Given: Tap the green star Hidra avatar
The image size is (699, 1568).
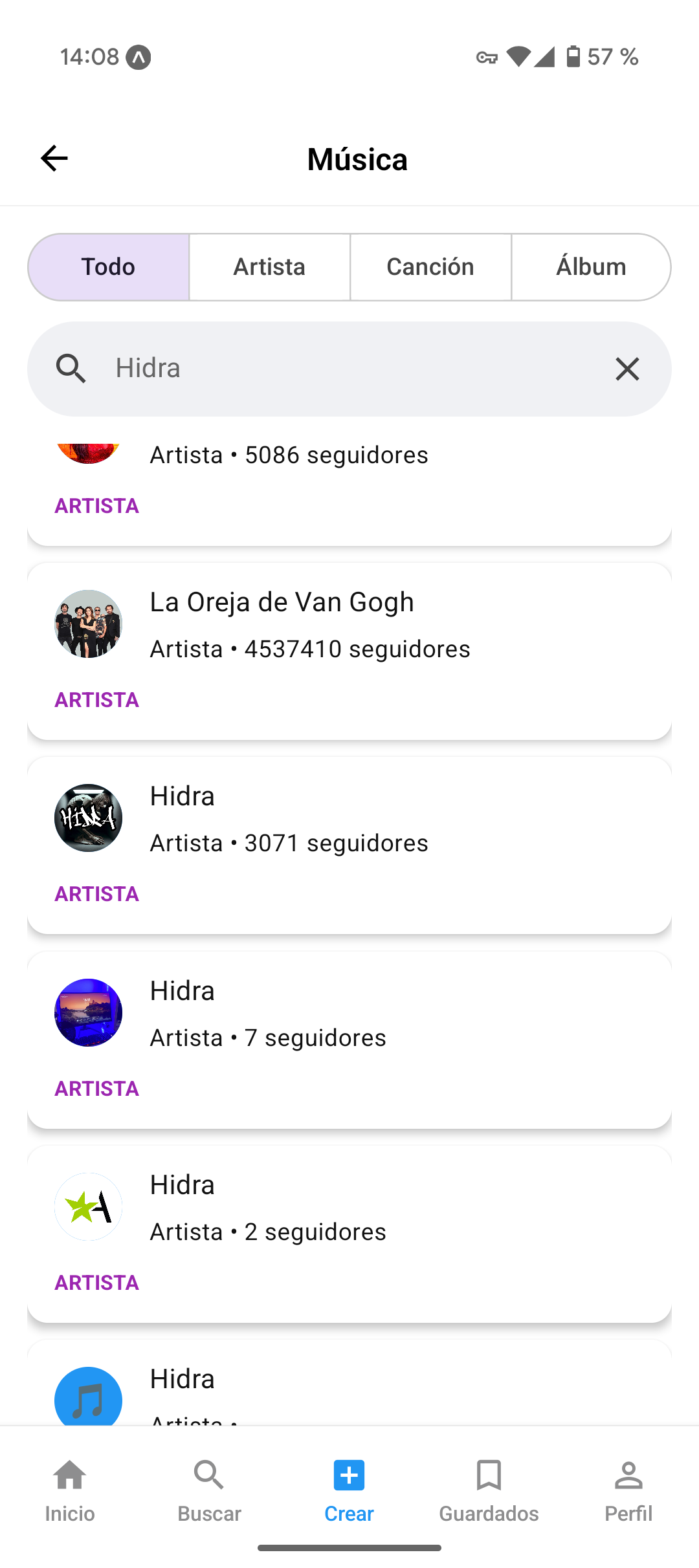Looking at the screenshot, I should point(88,1206).
